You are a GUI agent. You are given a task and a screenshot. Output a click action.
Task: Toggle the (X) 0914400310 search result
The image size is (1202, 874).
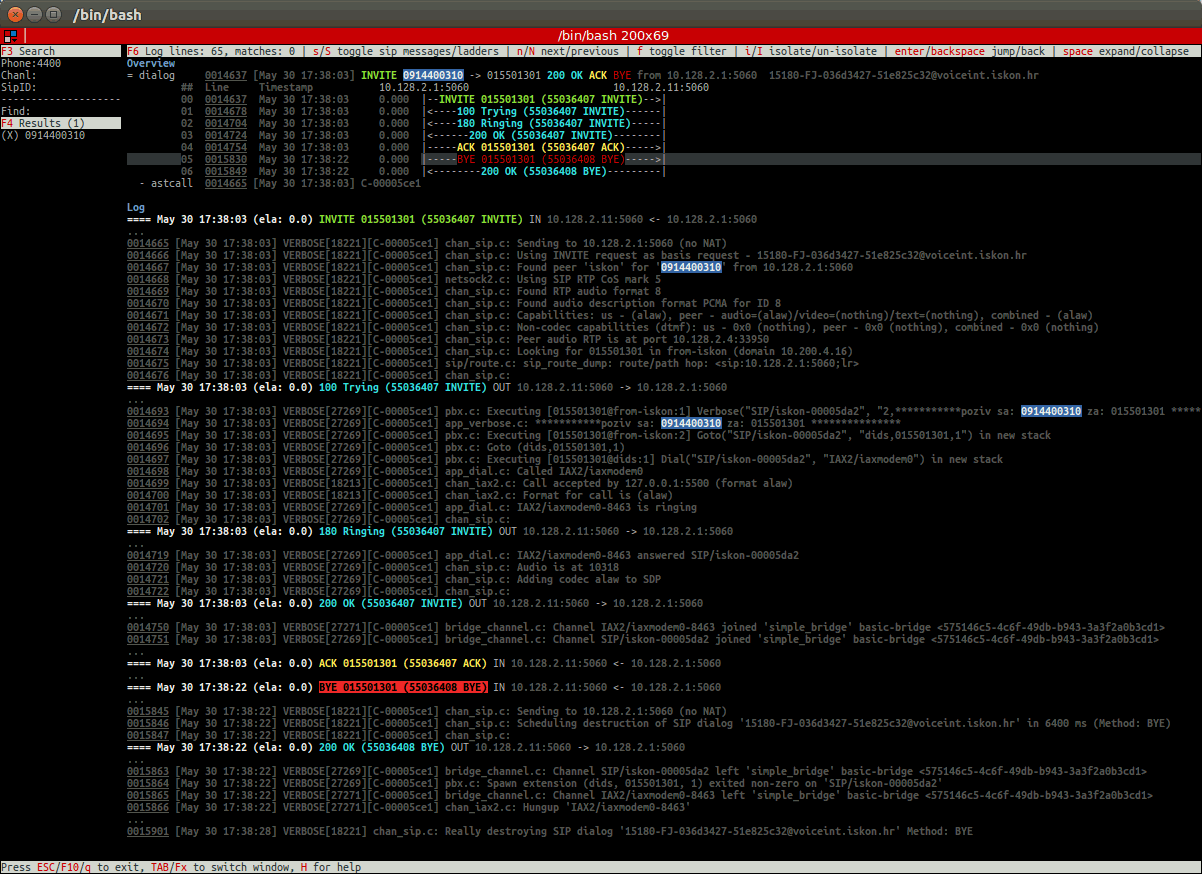[x=43, y=135]
